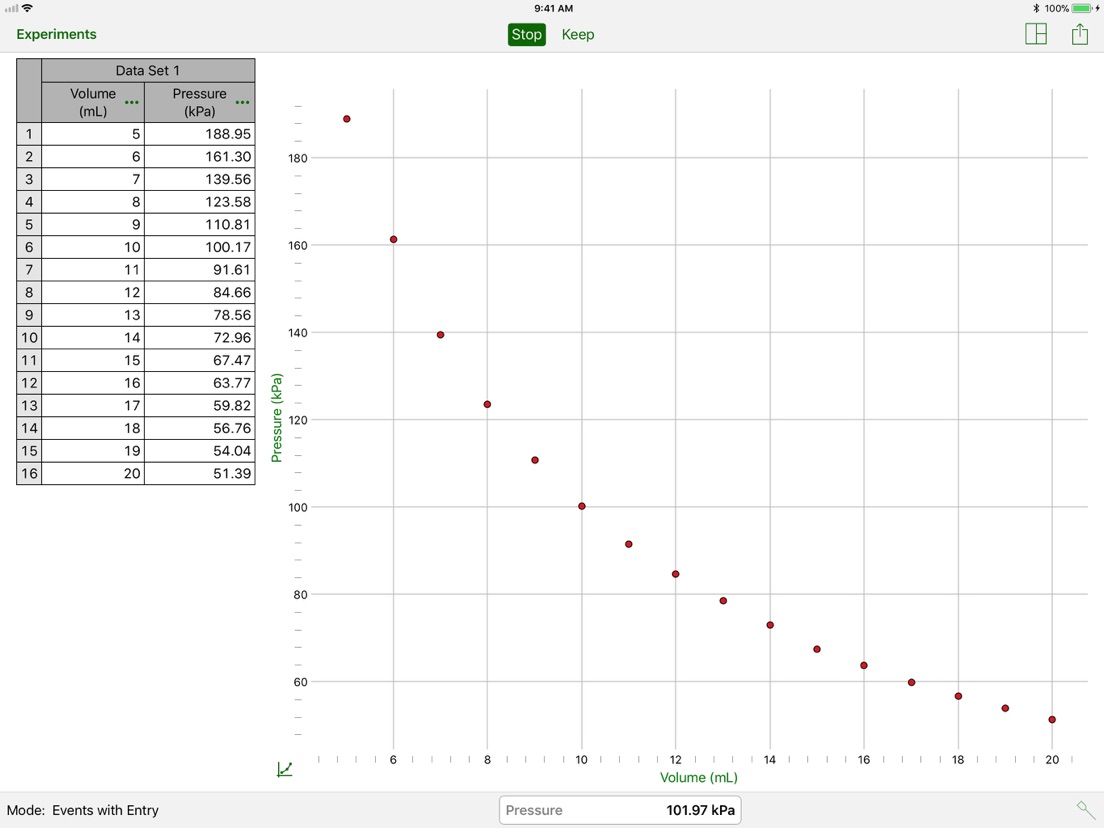The width and height of the screenshot is (1104, 828).
Task: Select pressure cell 188.95
Action: point(200,134)
